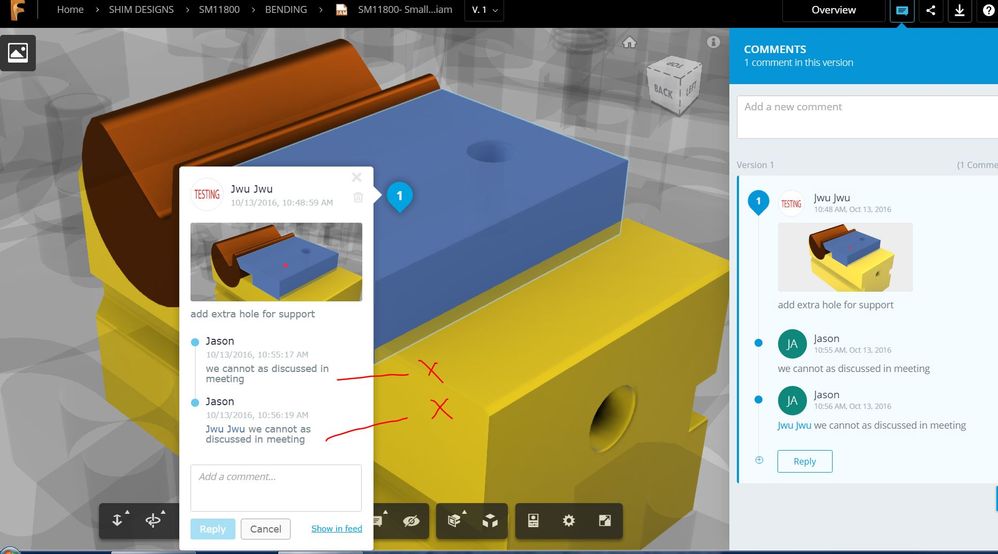Viewport: 998px width, 554px height.
Task: Toggle fullscreen viewer mode icon
Action: pyautogui.click(x=605, y=521)
